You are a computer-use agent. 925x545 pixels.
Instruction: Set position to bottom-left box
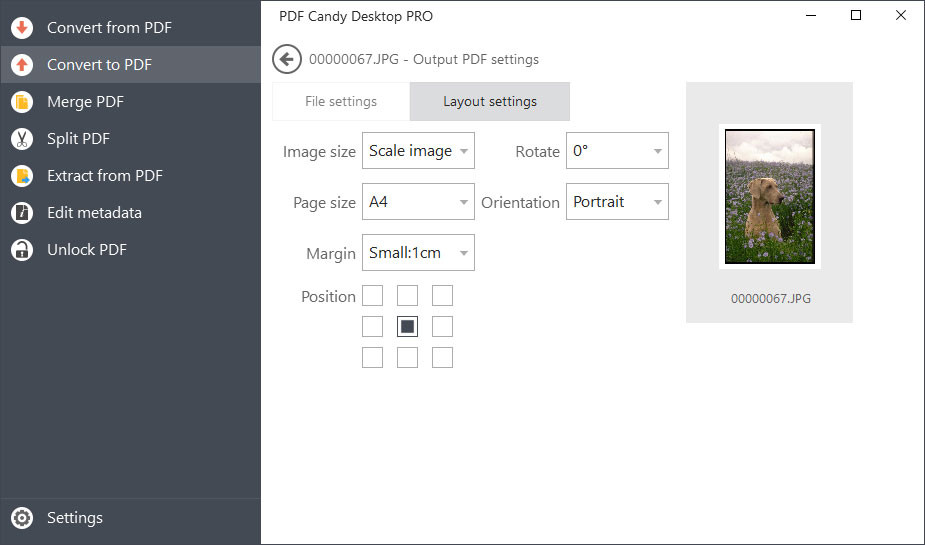372,357
